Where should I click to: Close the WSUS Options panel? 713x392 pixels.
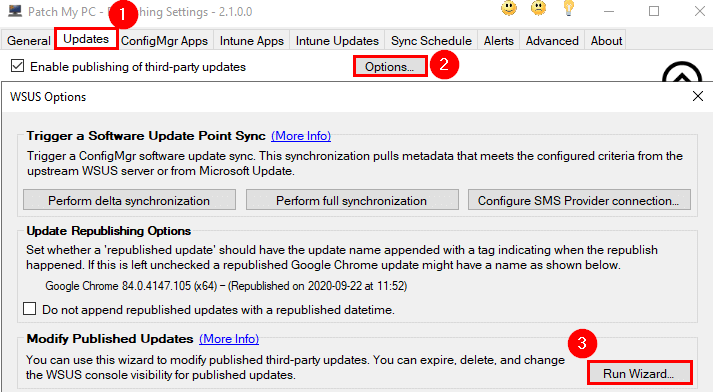pyautogui.click(x=698, y=96)
